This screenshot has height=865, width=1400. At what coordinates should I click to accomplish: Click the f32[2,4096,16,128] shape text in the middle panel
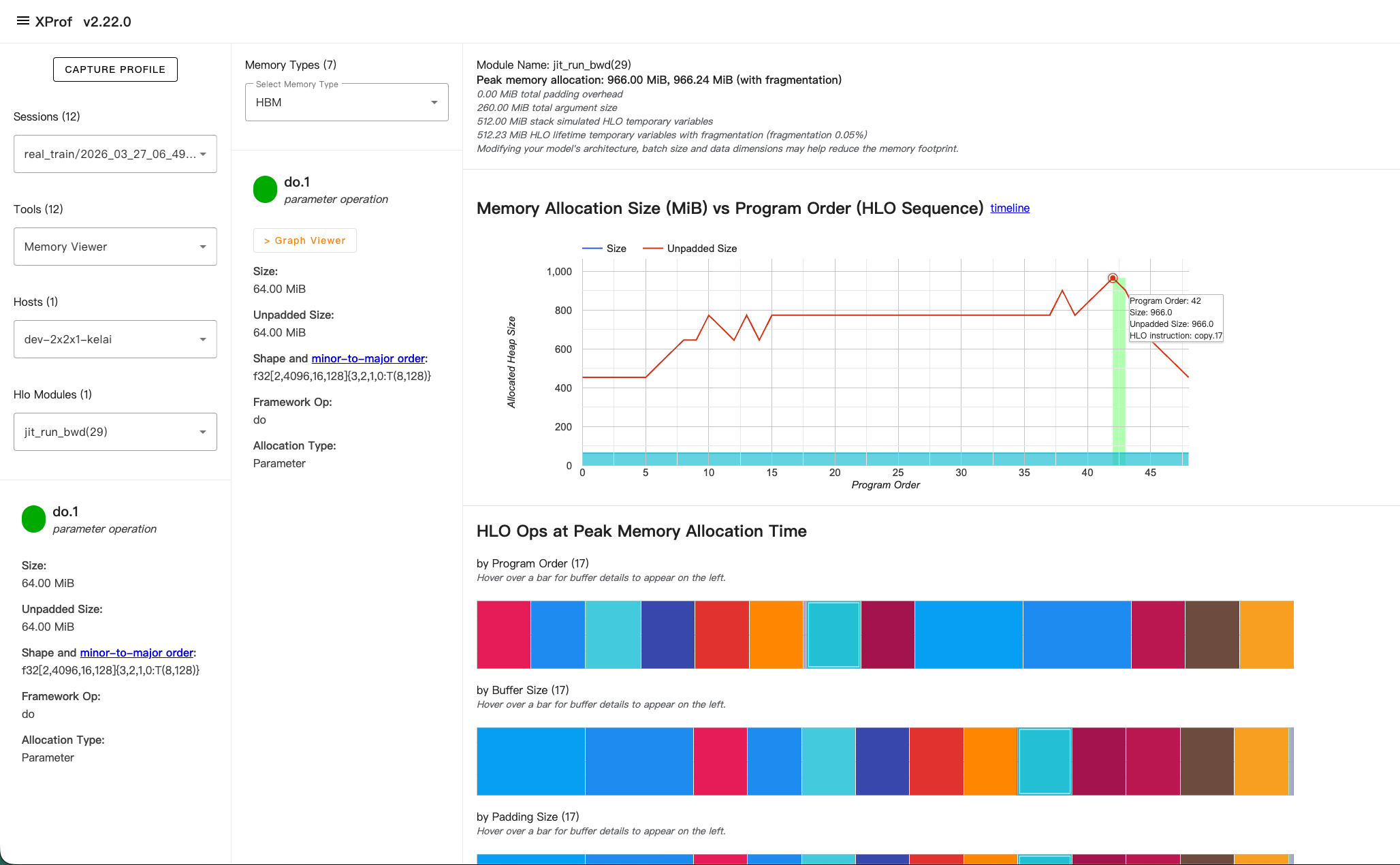[342, 376]
